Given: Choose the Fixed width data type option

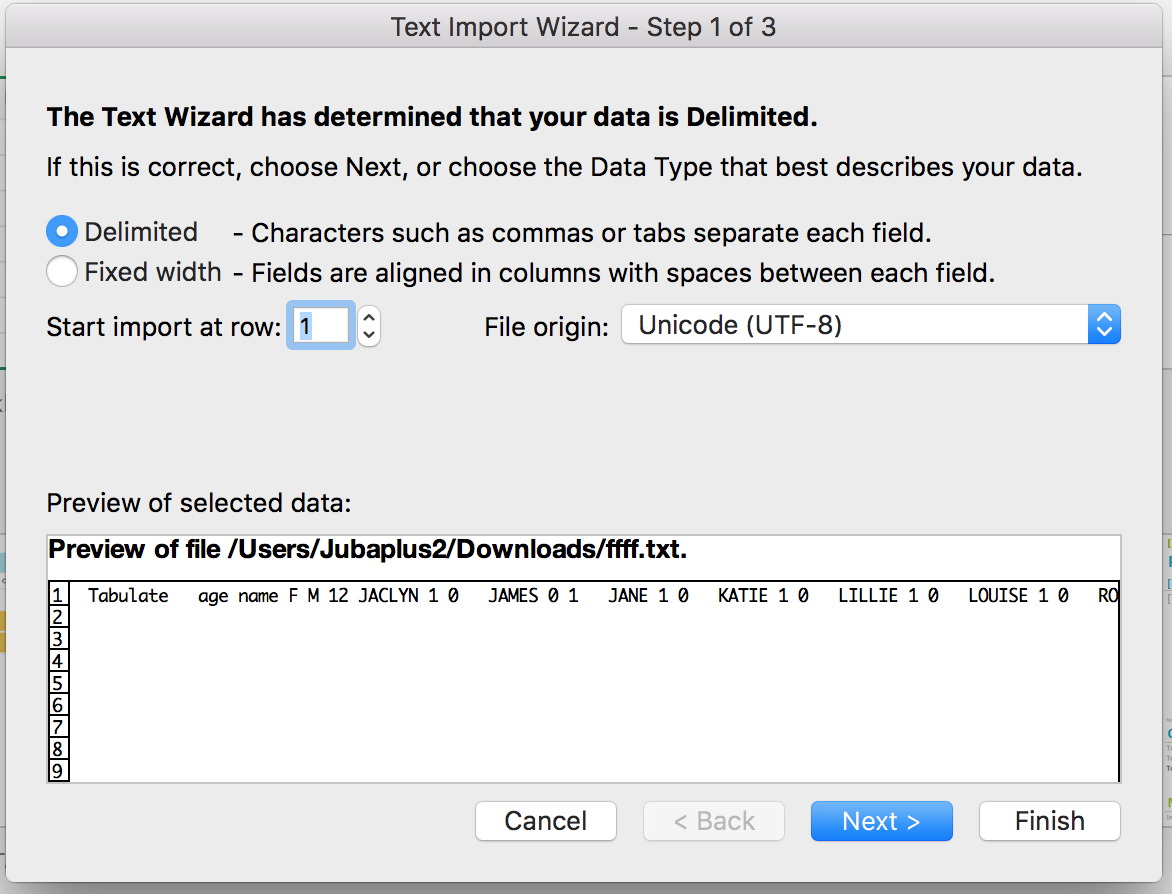Looking at the screenshot, I should click(62, 271).
